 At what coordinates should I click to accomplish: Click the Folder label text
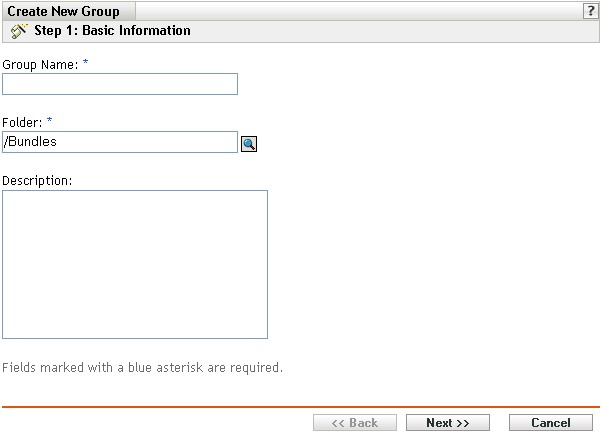(x=21, y=122)
